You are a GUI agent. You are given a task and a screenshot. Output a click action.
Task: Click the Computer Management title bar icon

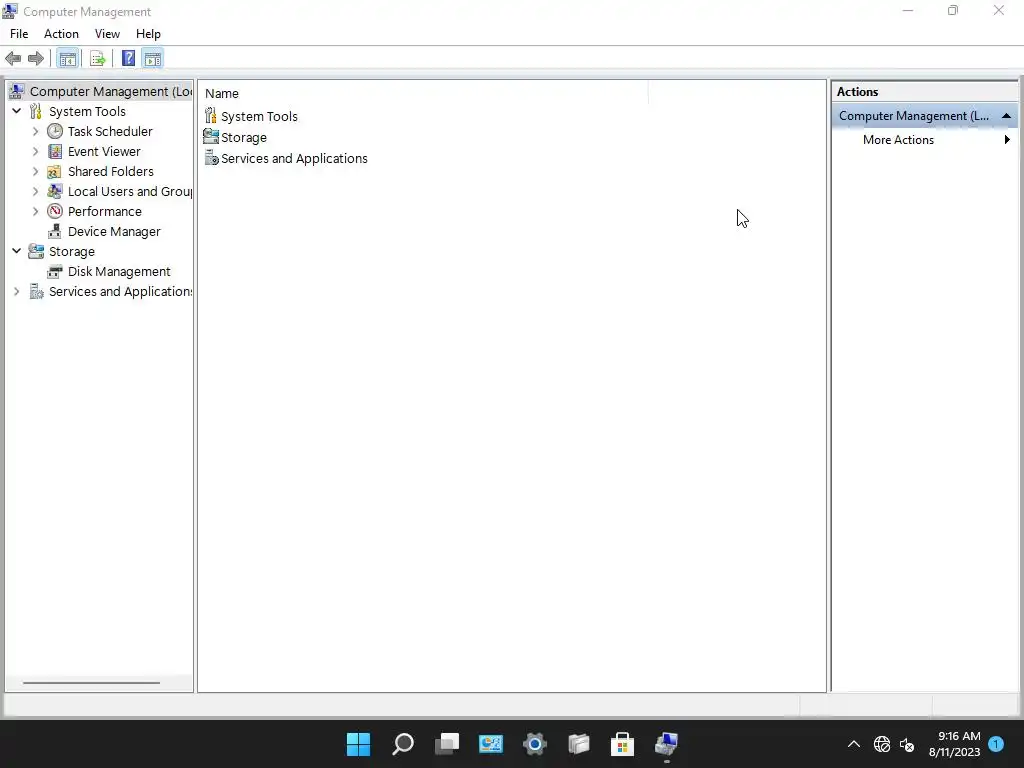coord(10,11)
